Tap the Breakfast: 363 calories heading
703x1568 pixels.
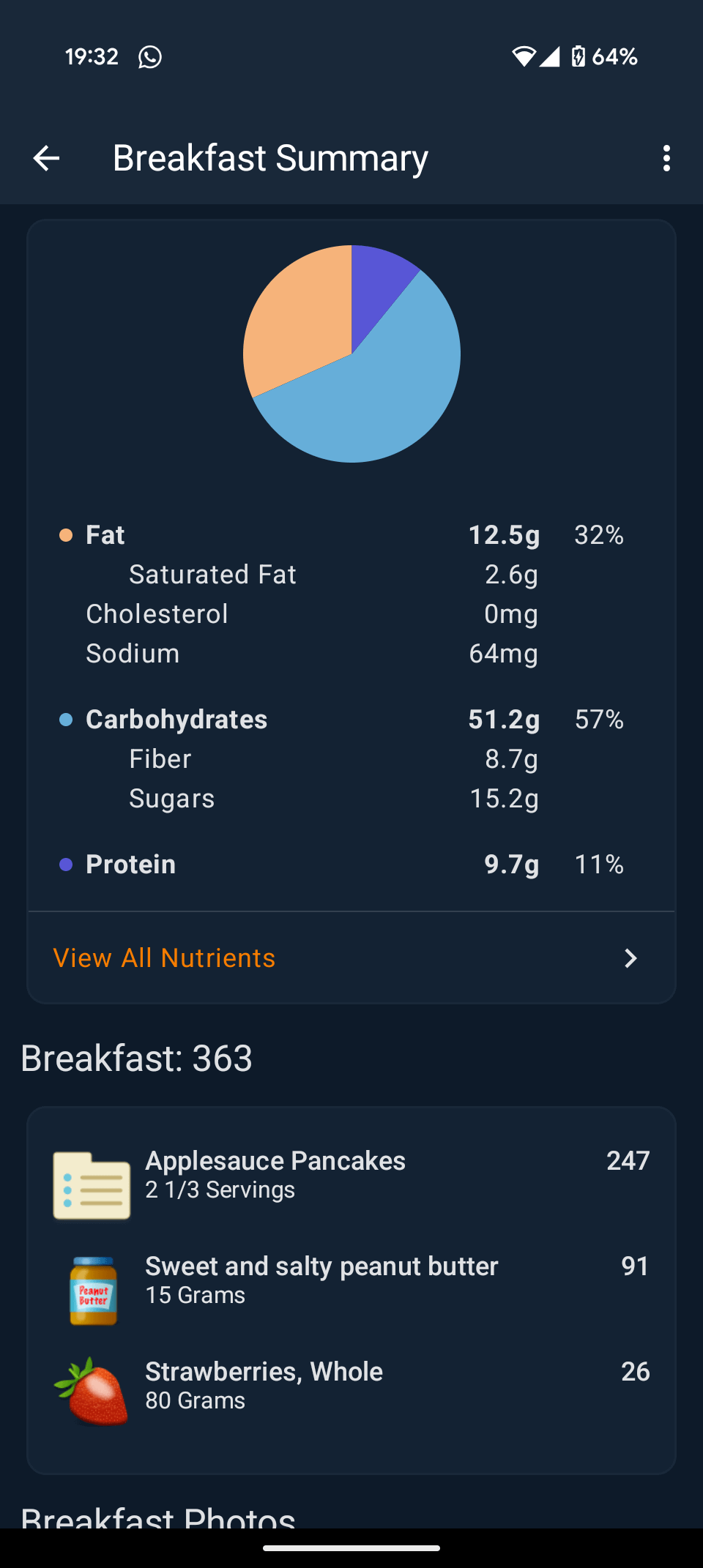pos(137,1059)
